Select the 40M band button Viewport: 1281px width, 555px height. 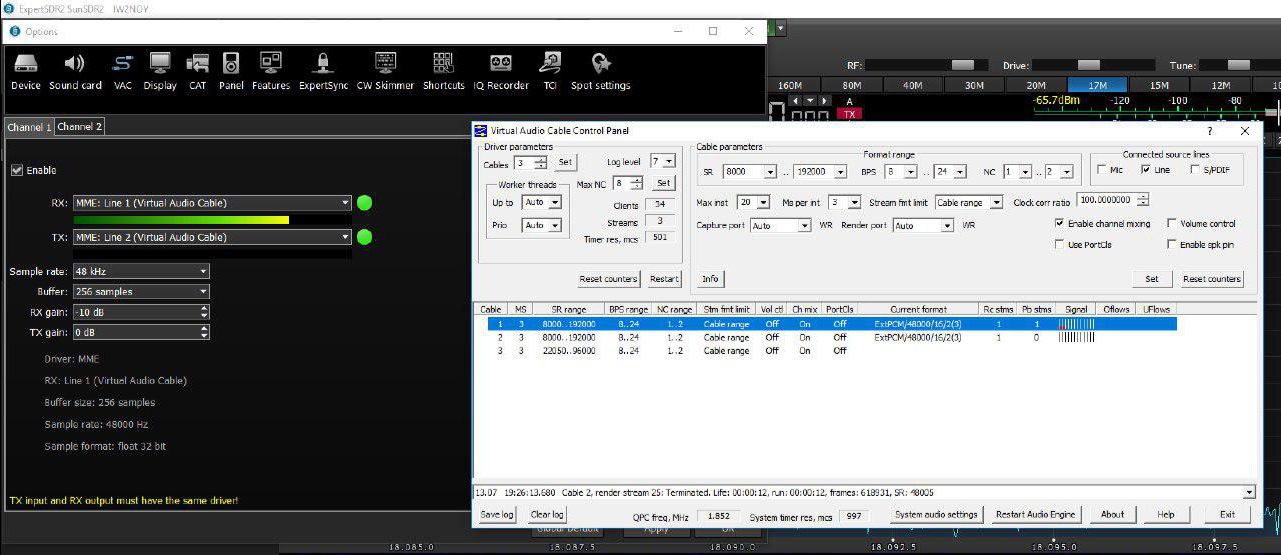[x=912, y=85]
